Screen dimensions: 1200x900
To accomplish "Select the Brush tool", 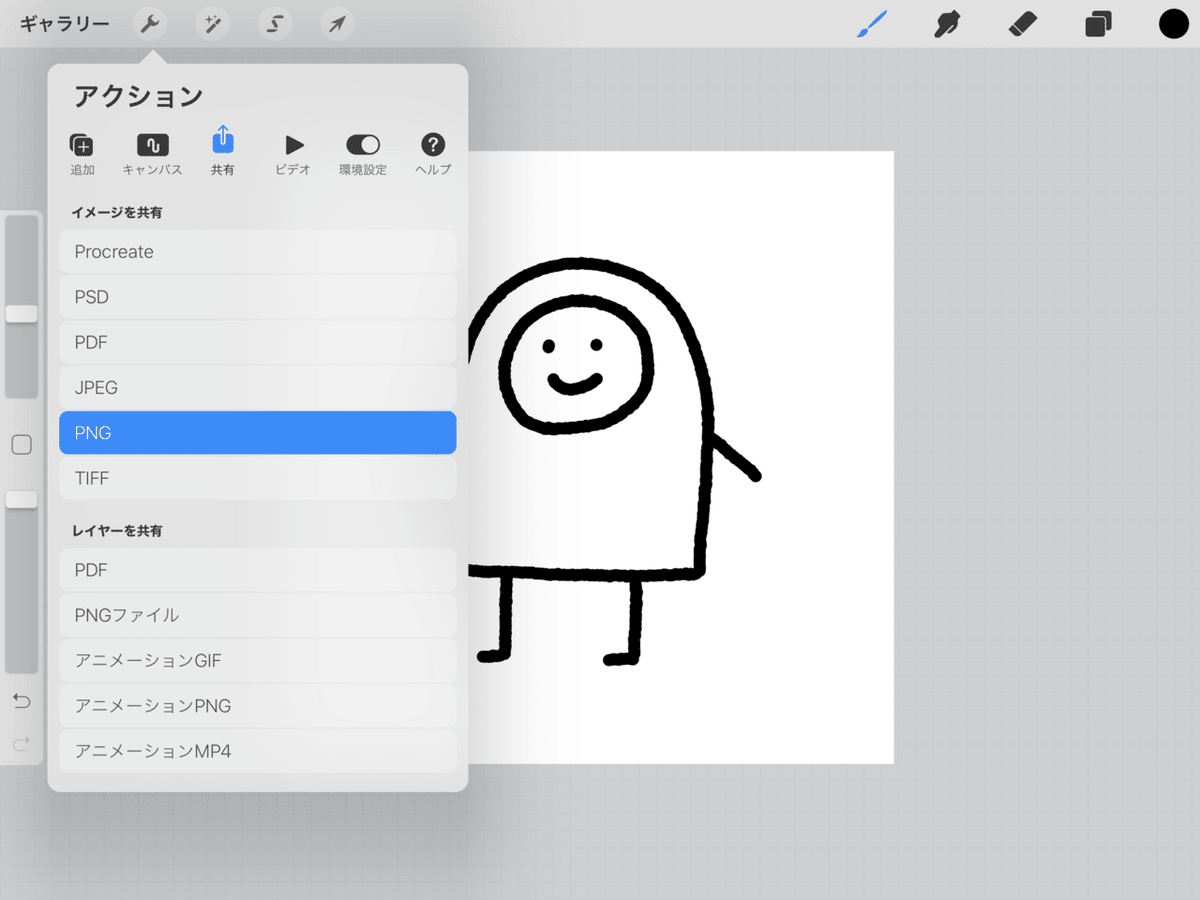I will point(872,24).
